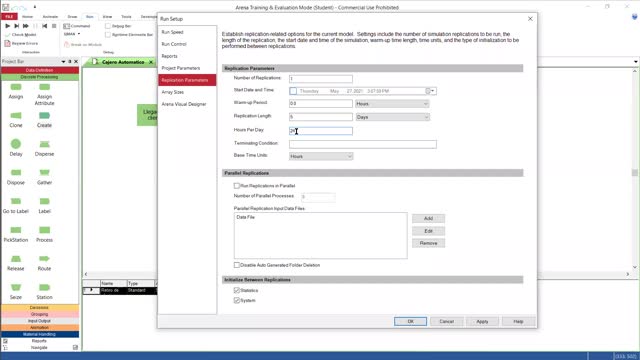Start the simulation with the Go play icon

click(7, 26)
